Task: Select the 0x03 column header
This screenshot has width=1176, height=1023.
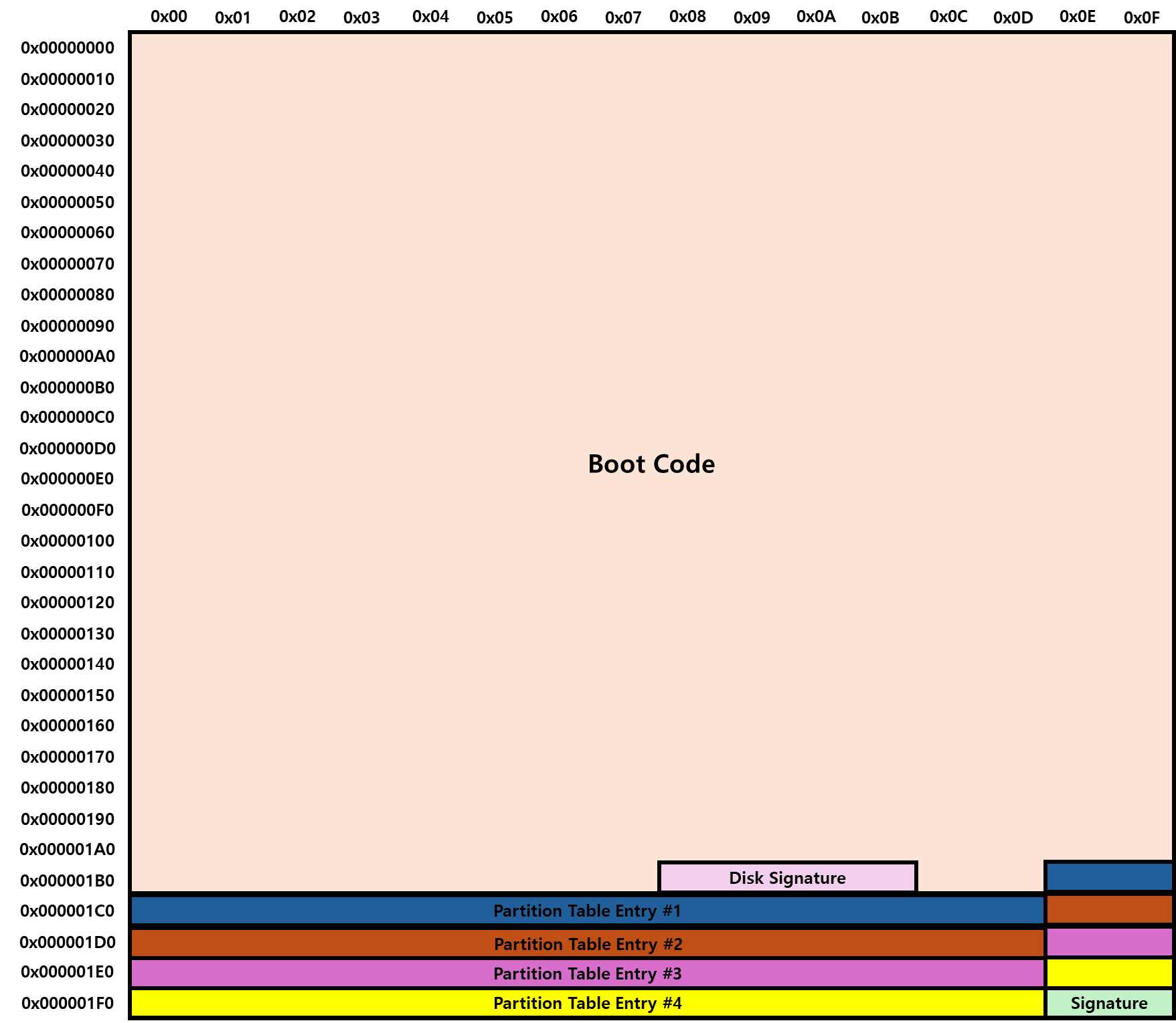Action: pos(361,18)
